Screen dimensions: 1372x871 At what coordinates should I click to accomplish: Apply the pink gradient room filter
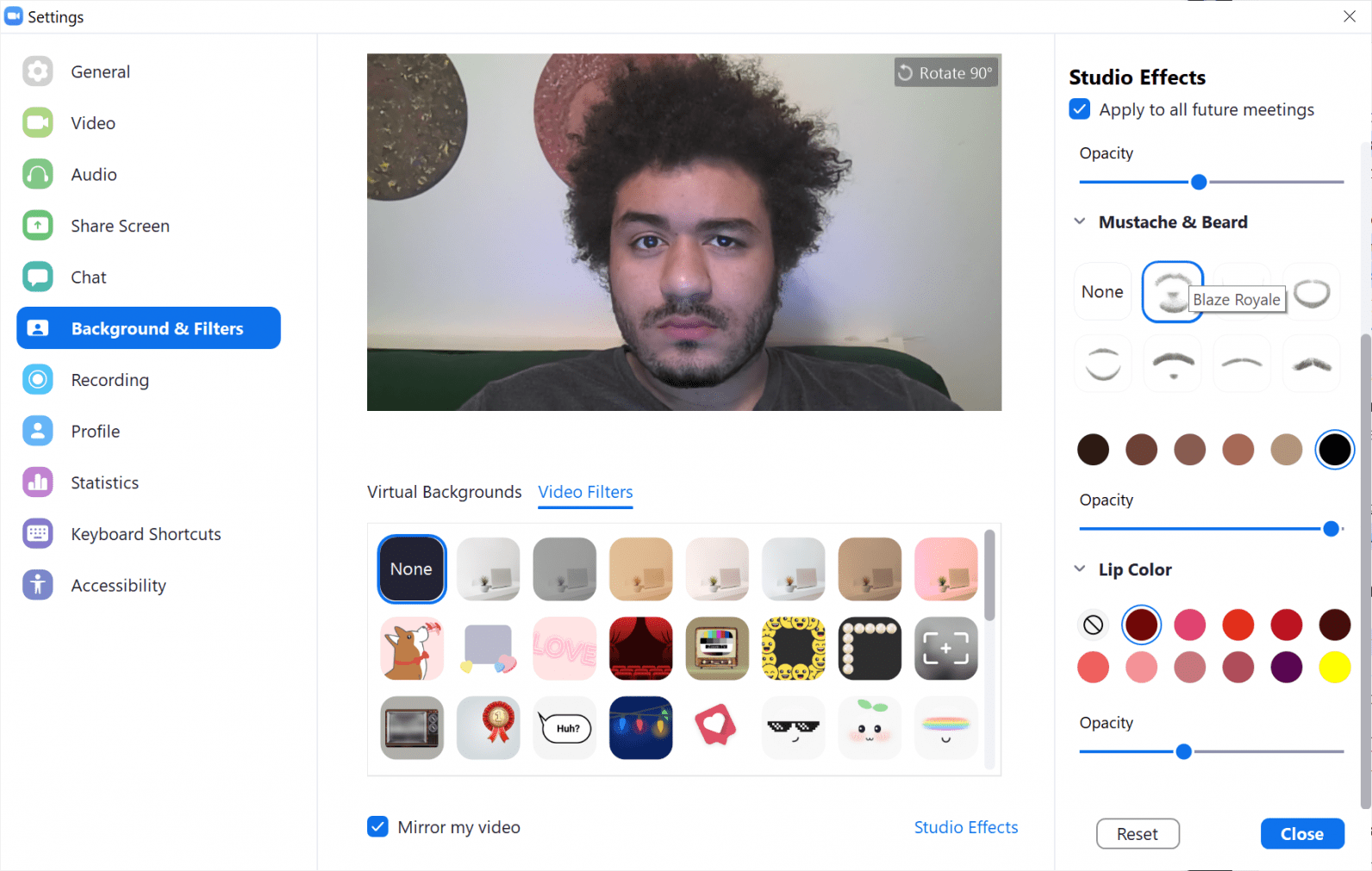tap(945, 569)
